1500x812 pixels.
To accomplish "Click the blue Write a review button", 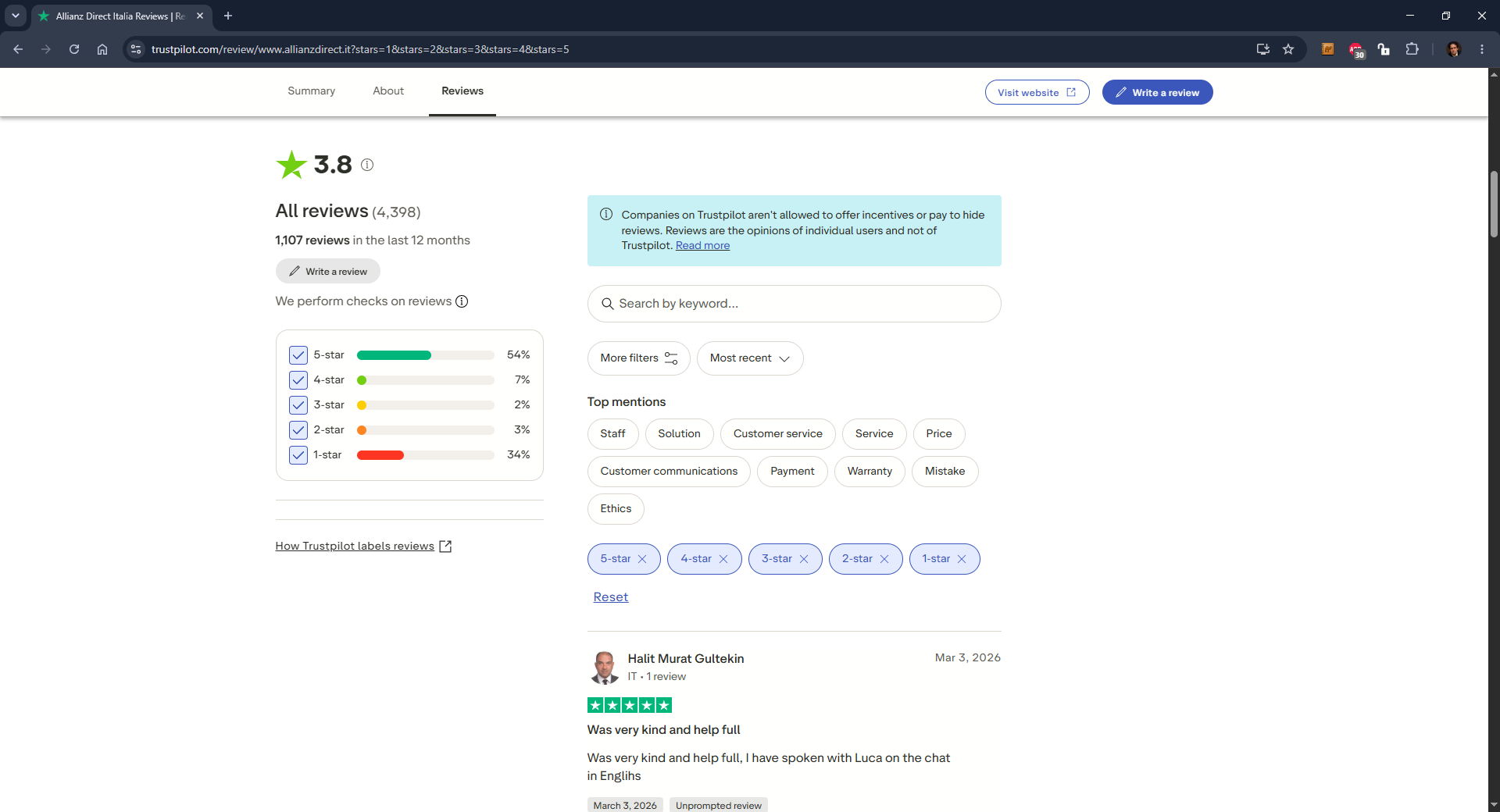I will pos(1157,92).
